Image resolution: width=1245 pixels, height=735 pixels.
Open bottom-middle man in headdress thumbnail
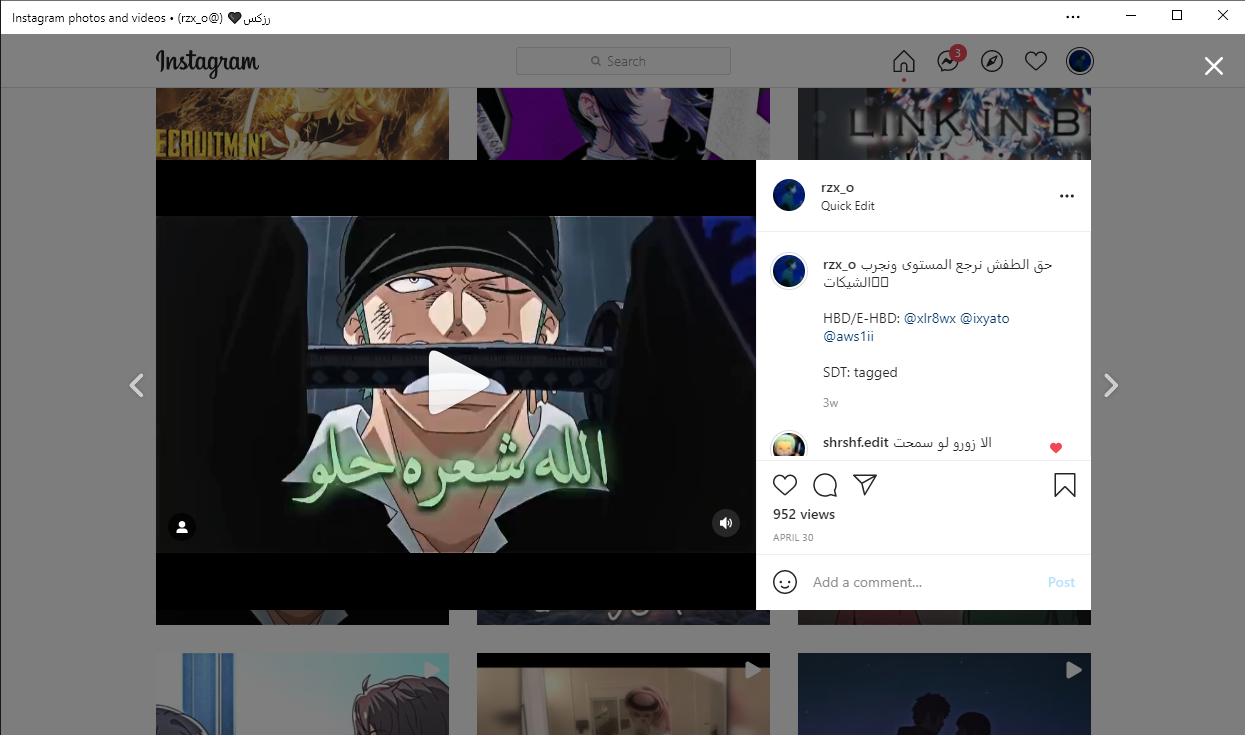pos(623,694)
